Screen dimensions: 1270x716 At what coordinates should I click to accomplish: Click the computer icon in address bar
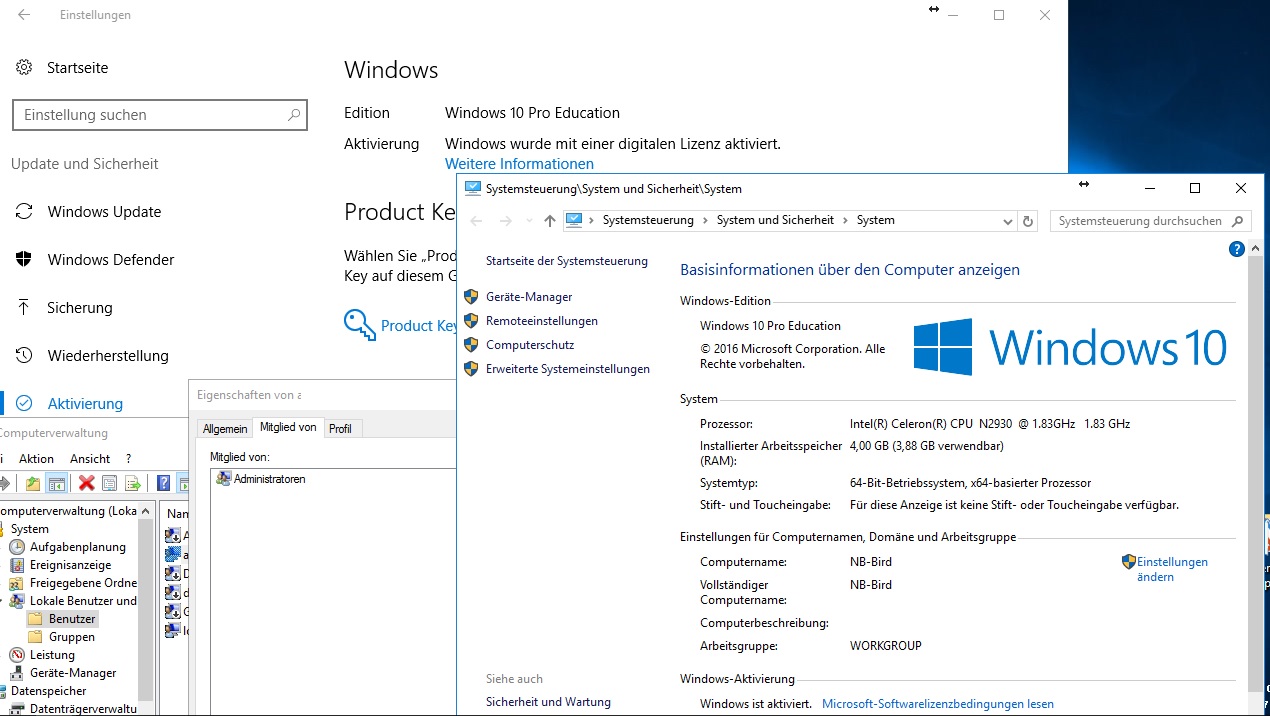click(x=574, y=220)
